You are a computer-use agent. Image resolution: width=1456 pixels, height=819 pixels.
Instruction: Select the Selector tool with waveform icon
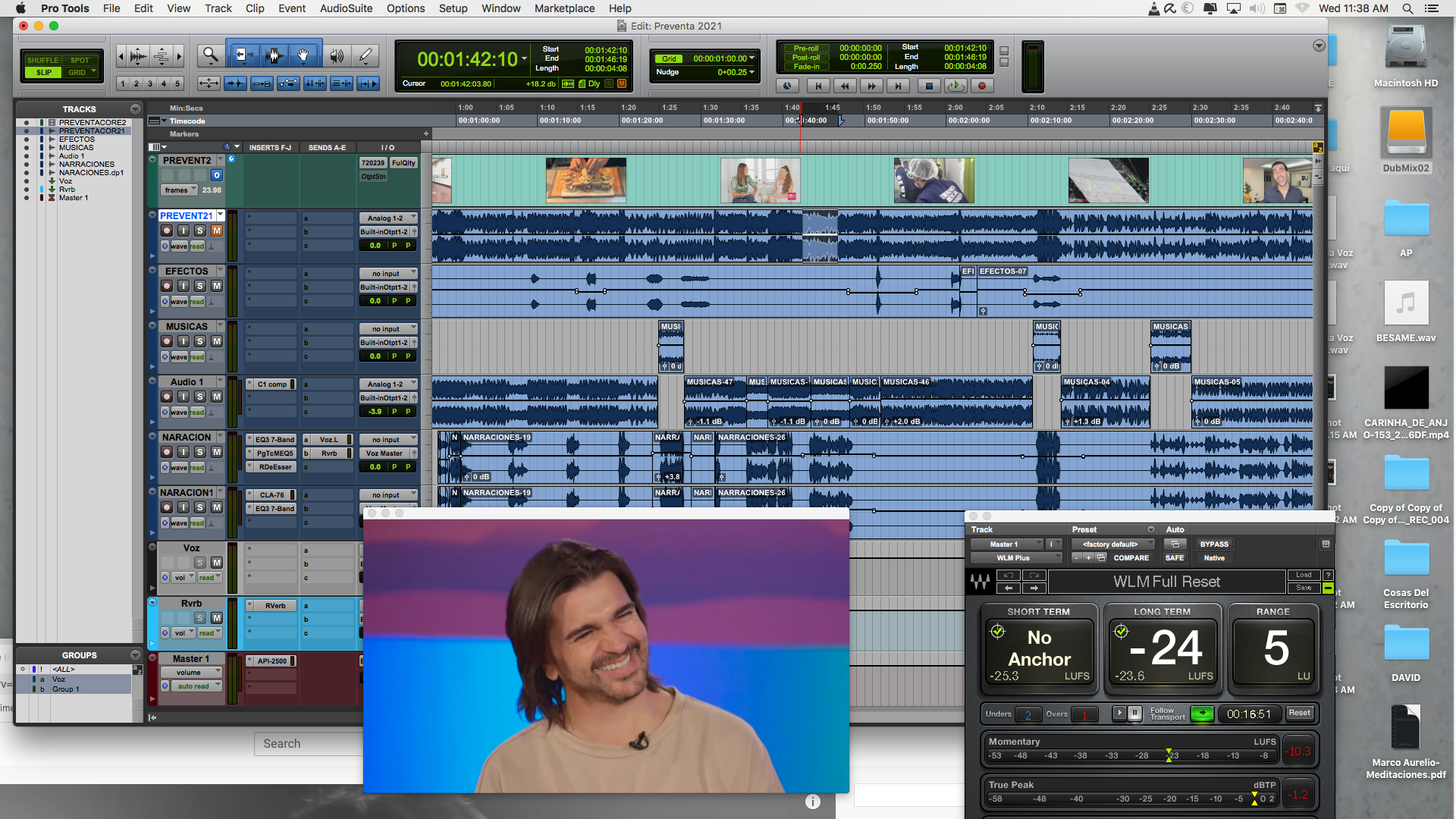[274, 55]
